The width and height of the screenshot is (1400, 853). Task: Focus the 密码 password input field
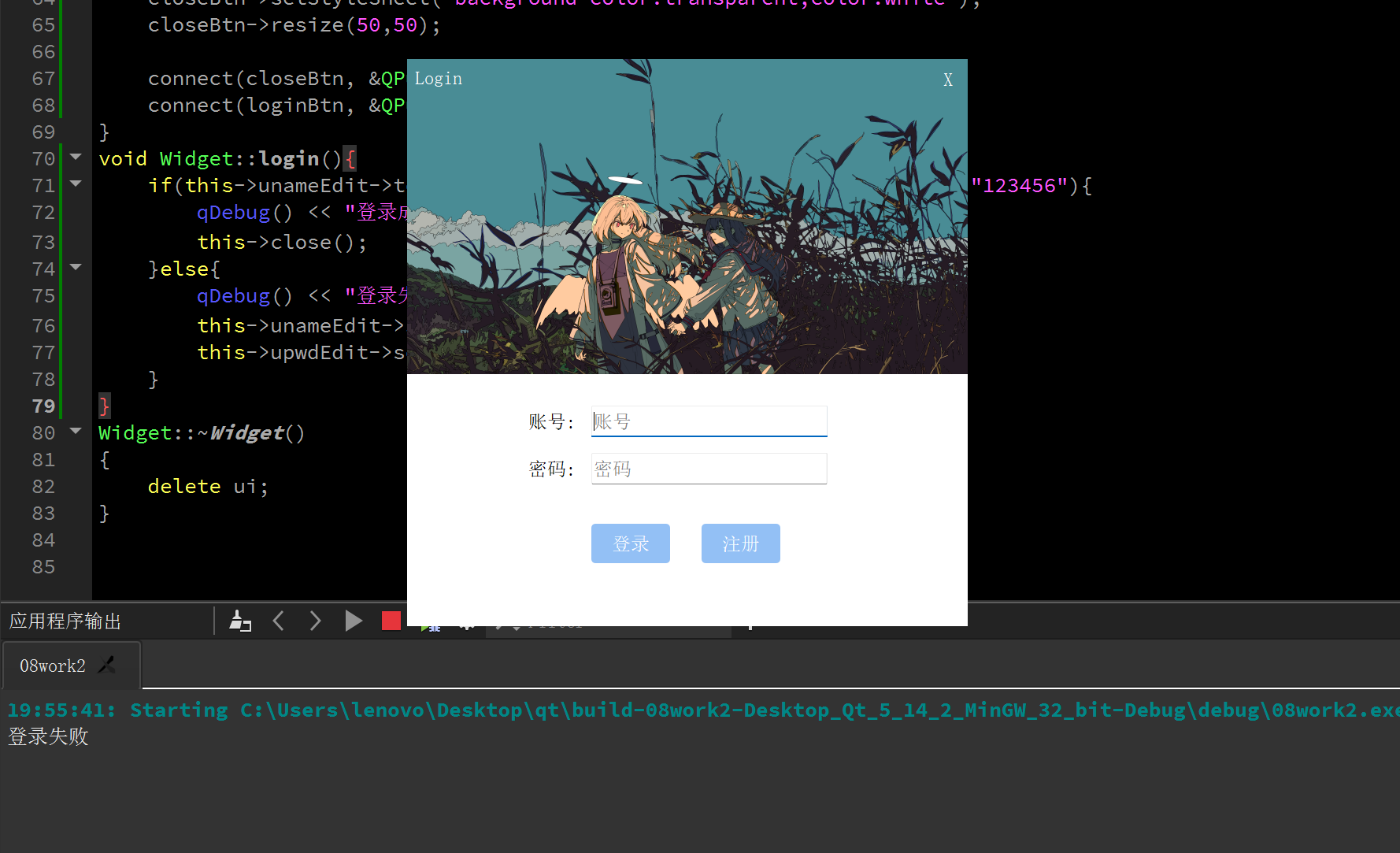[x=709, y=469]
